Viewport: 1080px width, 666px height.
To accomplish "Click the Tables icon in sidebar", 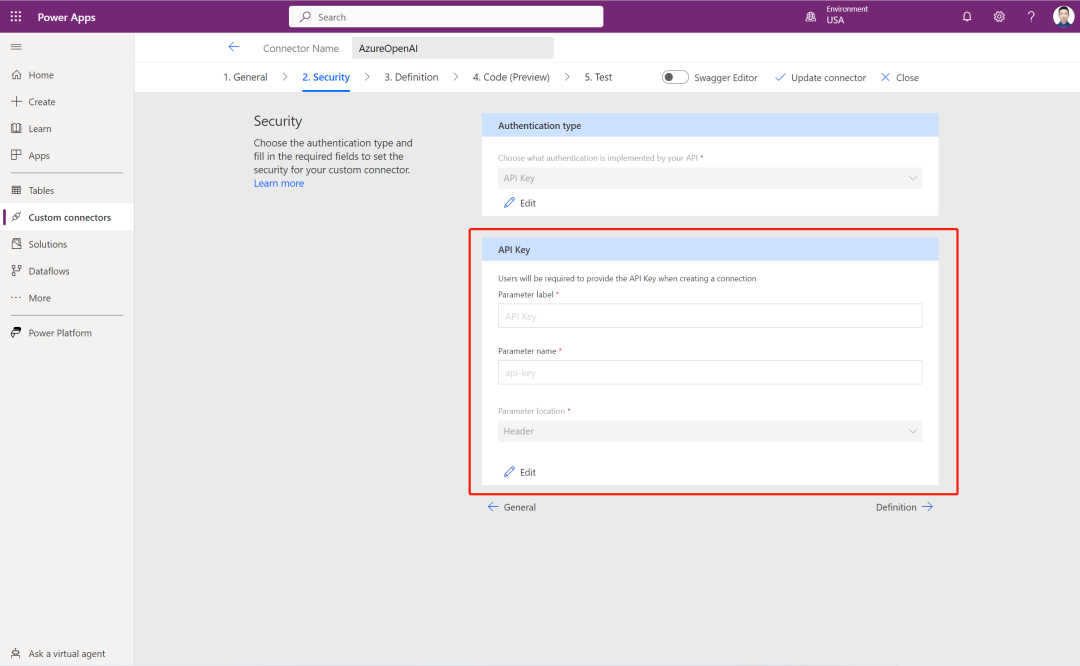I will pyautogui.click(x=17, y=190).
